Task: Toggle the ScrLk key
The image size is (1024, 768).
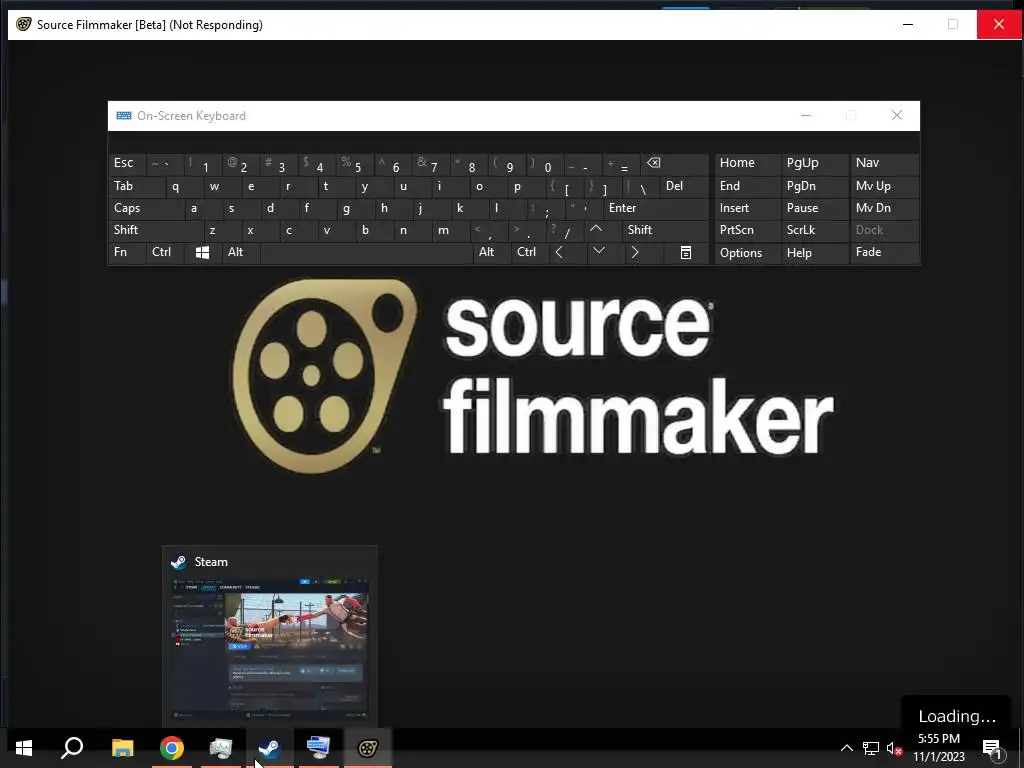Action: (x=814, y=230)
